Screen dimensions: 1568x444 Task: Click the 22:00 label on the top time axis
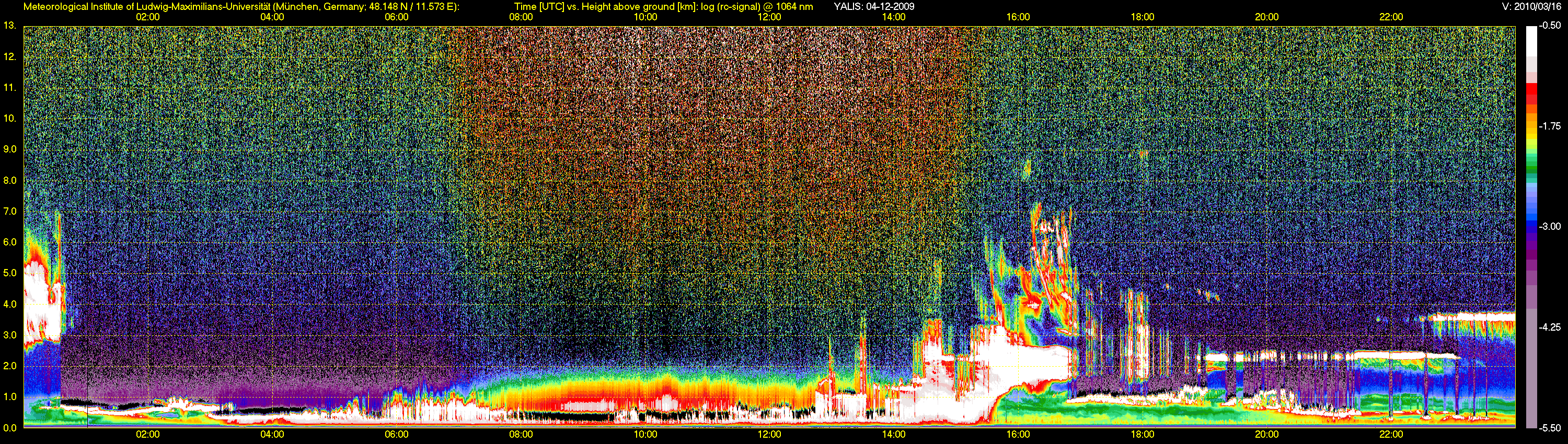(1391, 17)
